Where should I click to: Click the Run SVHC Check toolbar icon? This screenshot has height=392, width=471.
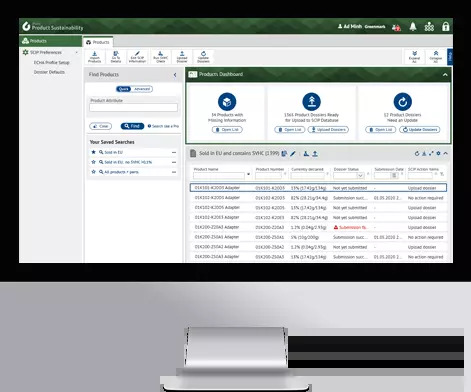point(161,57)
